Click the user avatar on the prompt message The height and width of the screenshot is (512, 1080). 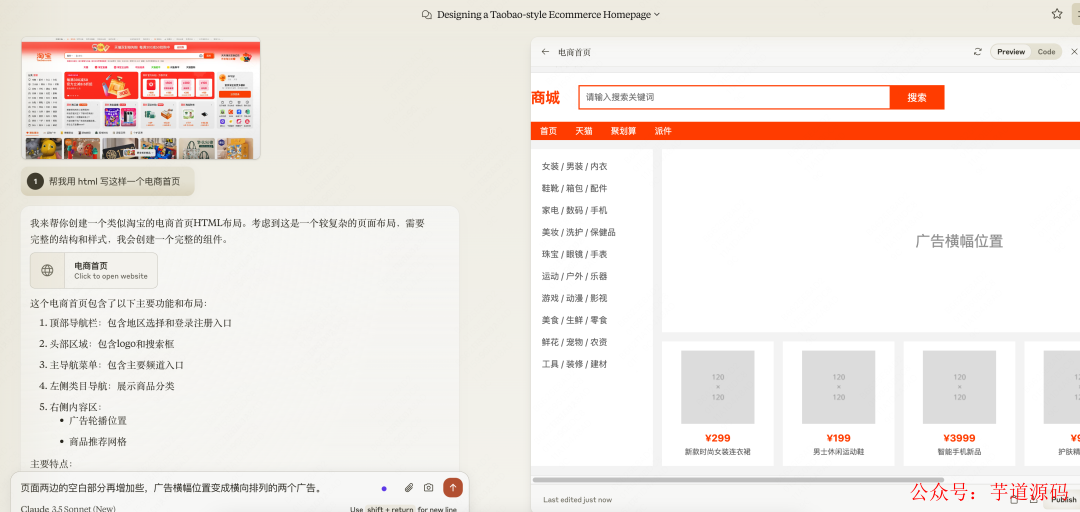[35, 181]
